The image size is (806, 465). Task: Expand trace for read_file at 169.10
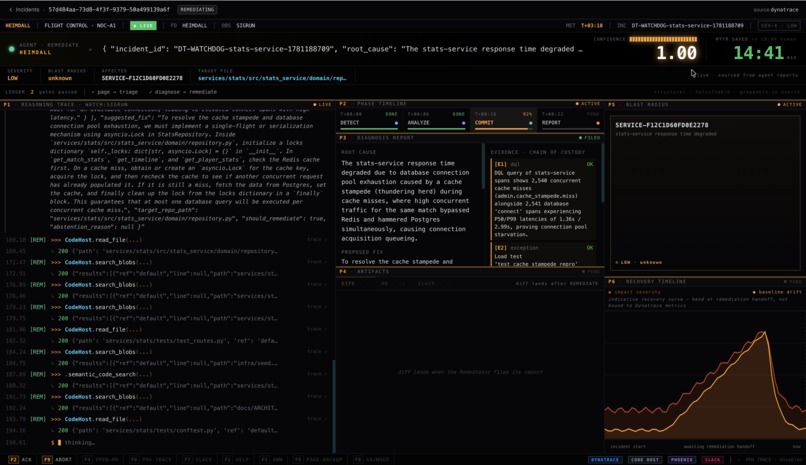click(317, 240)
